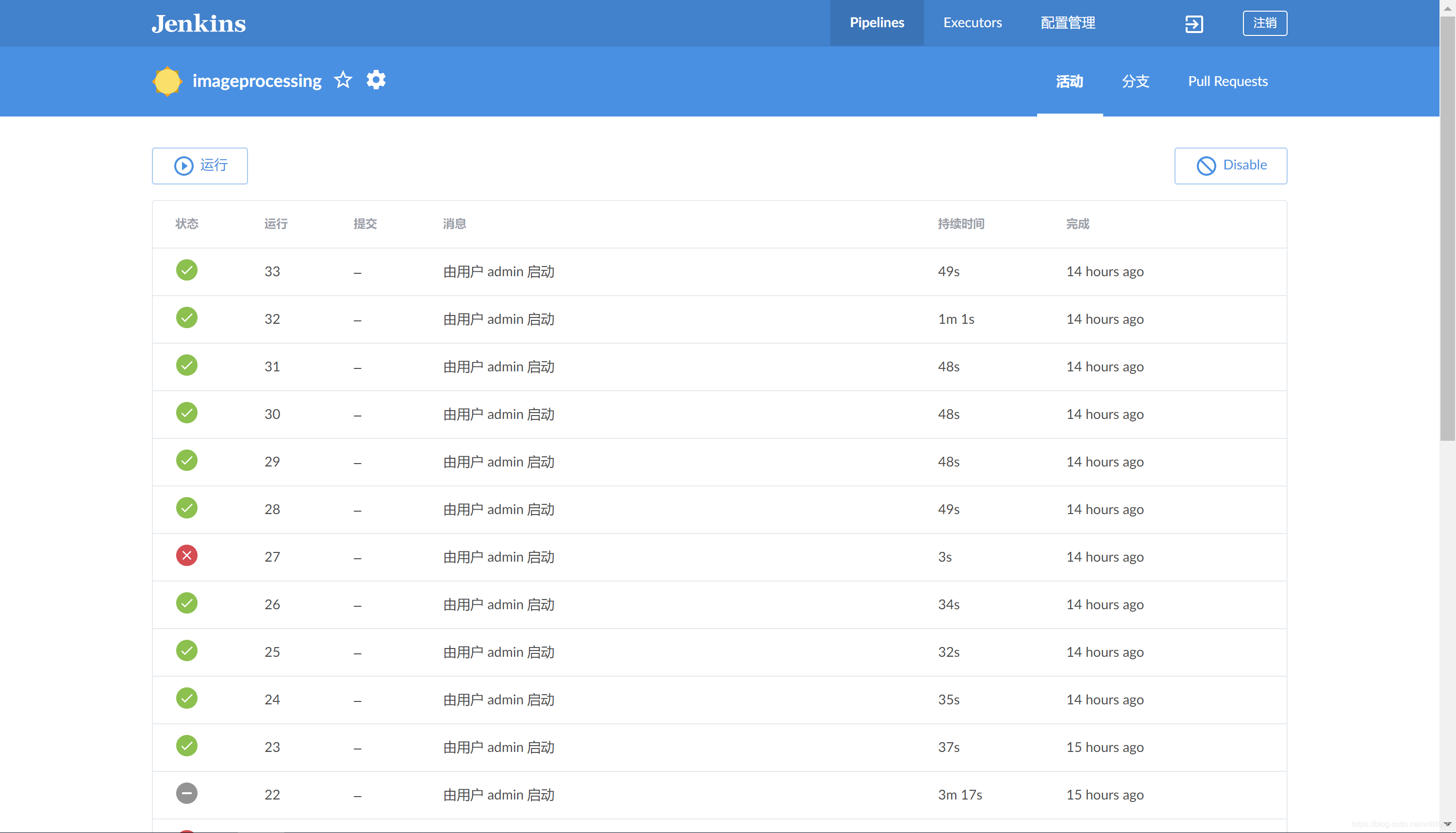Click completion time of run 23
This screenshot has height=833, width=1456.
[x=1104, y=747]
